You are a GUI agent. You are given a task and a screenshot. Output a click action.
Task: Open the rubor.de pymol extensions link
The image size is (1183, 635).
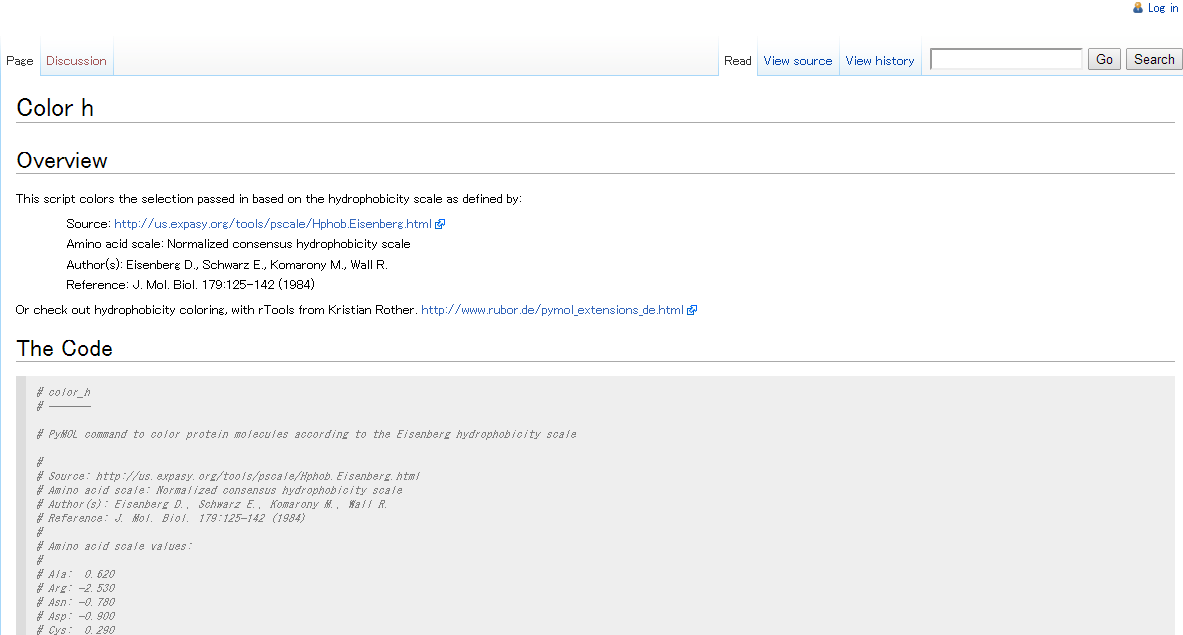click(x=552, y=310)
